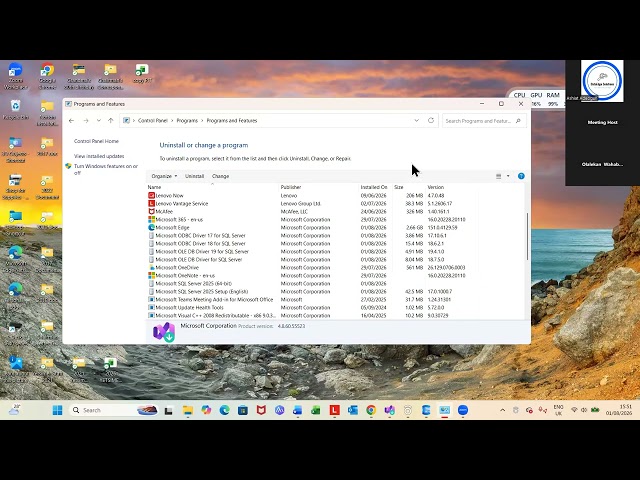This screenshot has width=640, height=480.
Task: Click the change view icon in toolbar
Action: click(498, 176)
